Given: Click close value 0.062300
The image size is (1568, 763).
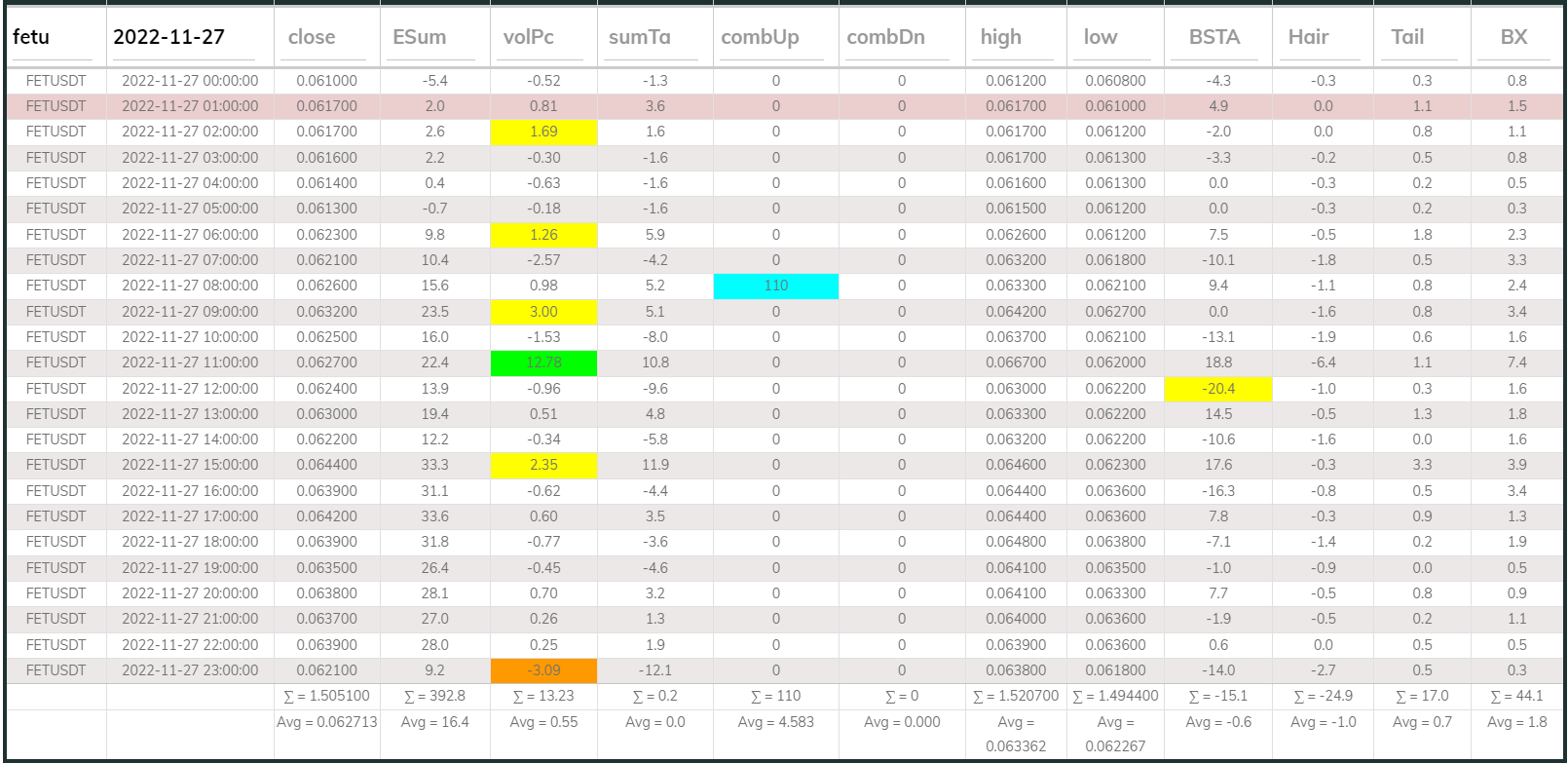Looking at the screenshot, I should [326, 235].
